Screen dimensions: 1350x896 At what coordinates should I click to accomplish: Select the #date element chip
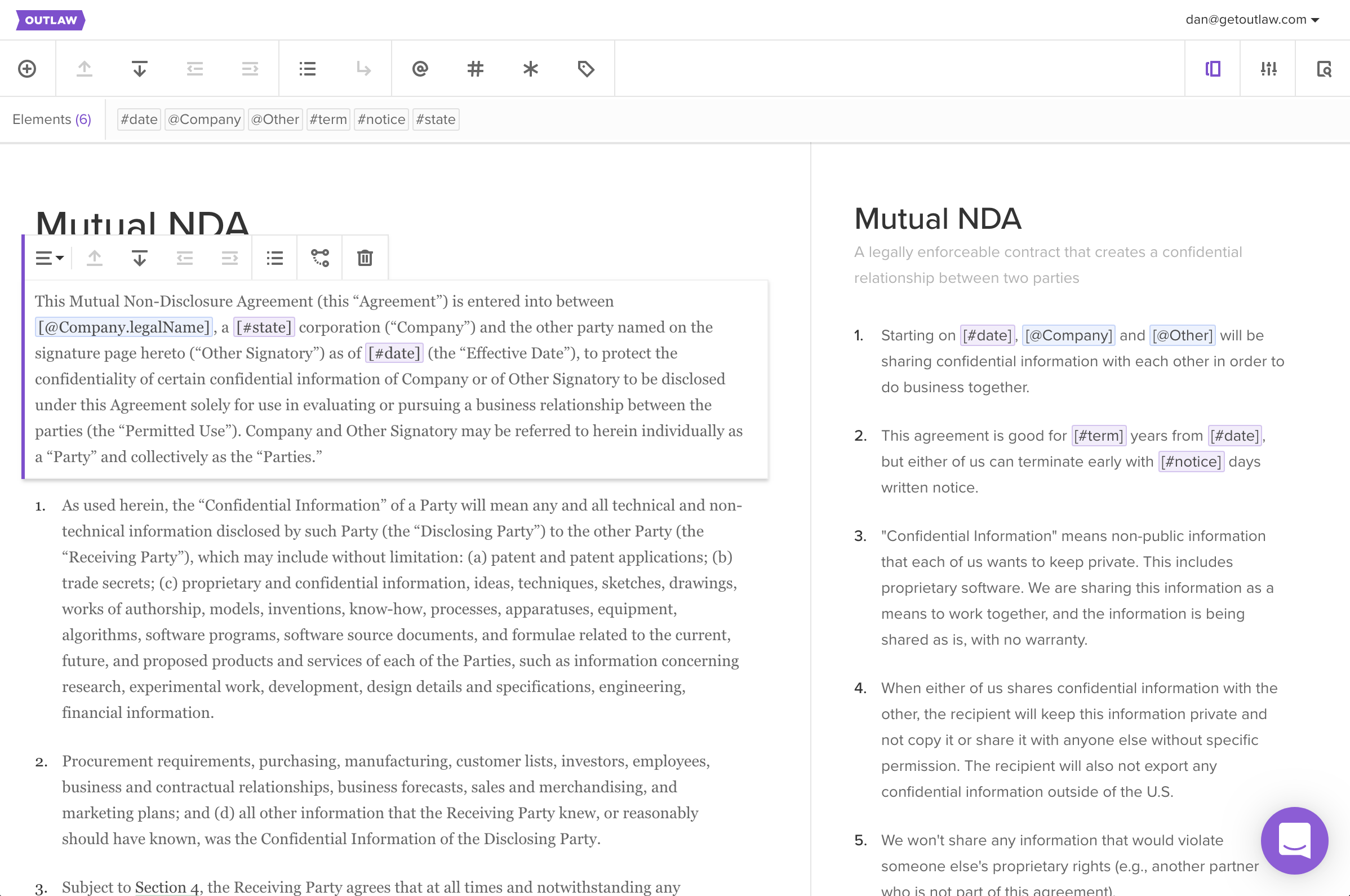139,119
